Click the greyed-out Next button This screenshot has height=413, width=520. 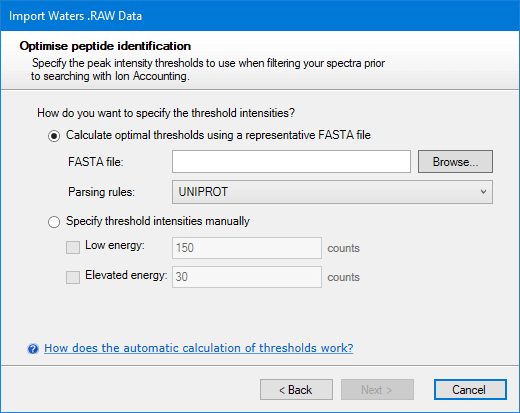377,389
